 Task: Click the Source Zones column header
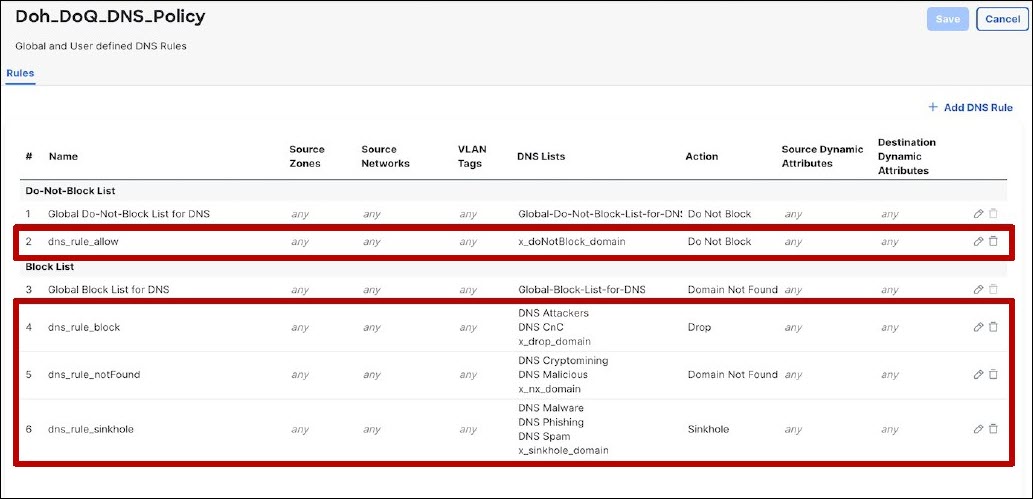(x=307, y=156)
